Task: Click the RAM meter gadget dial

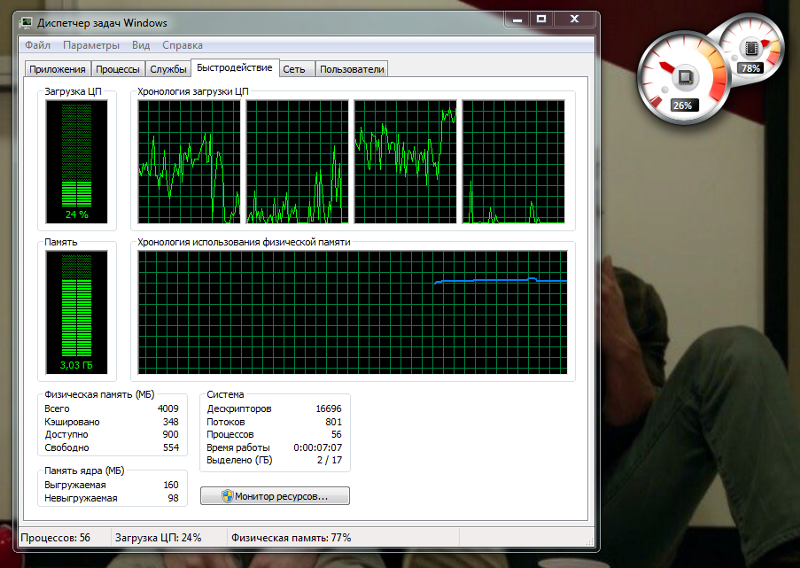Action: coord(751,48)
